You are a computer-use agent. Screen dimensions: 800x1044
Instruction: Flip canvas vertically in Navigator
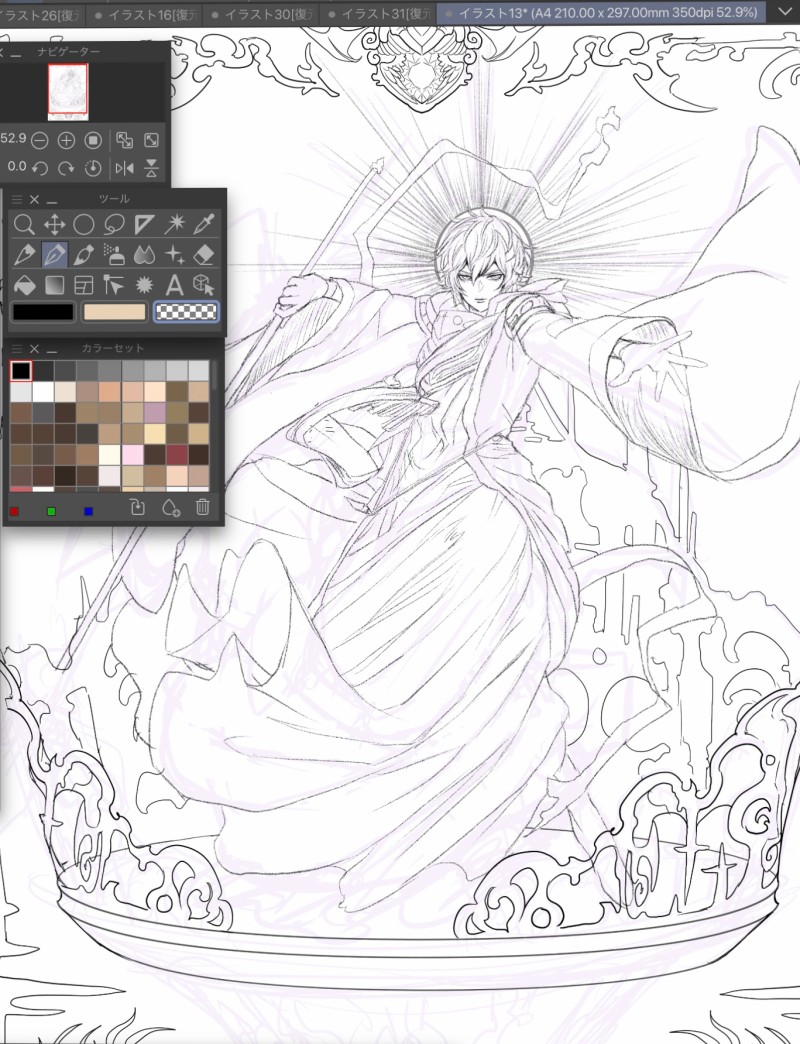(152, 168)
